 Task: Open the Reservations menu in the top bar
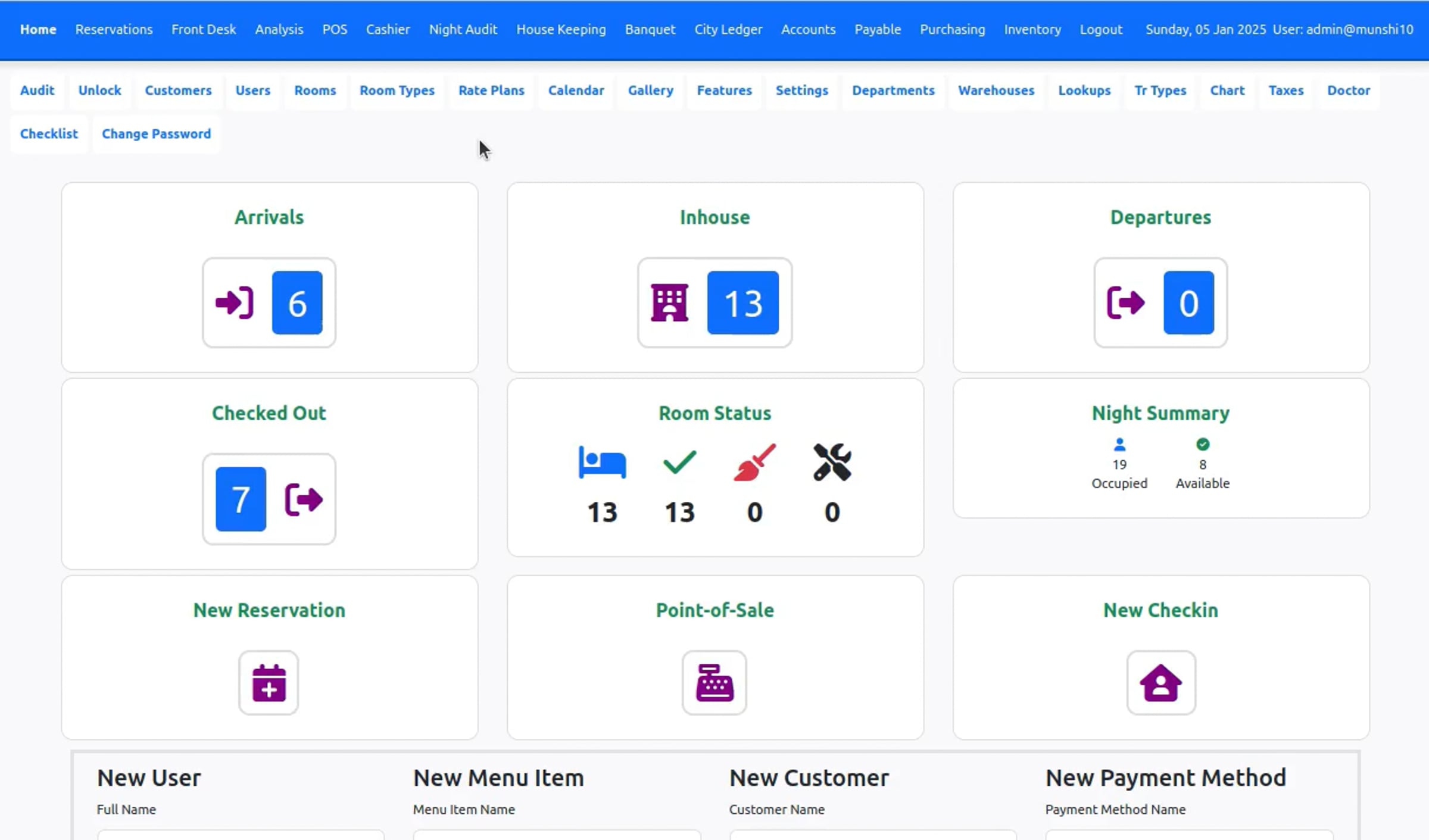click(x=114, y=29)
